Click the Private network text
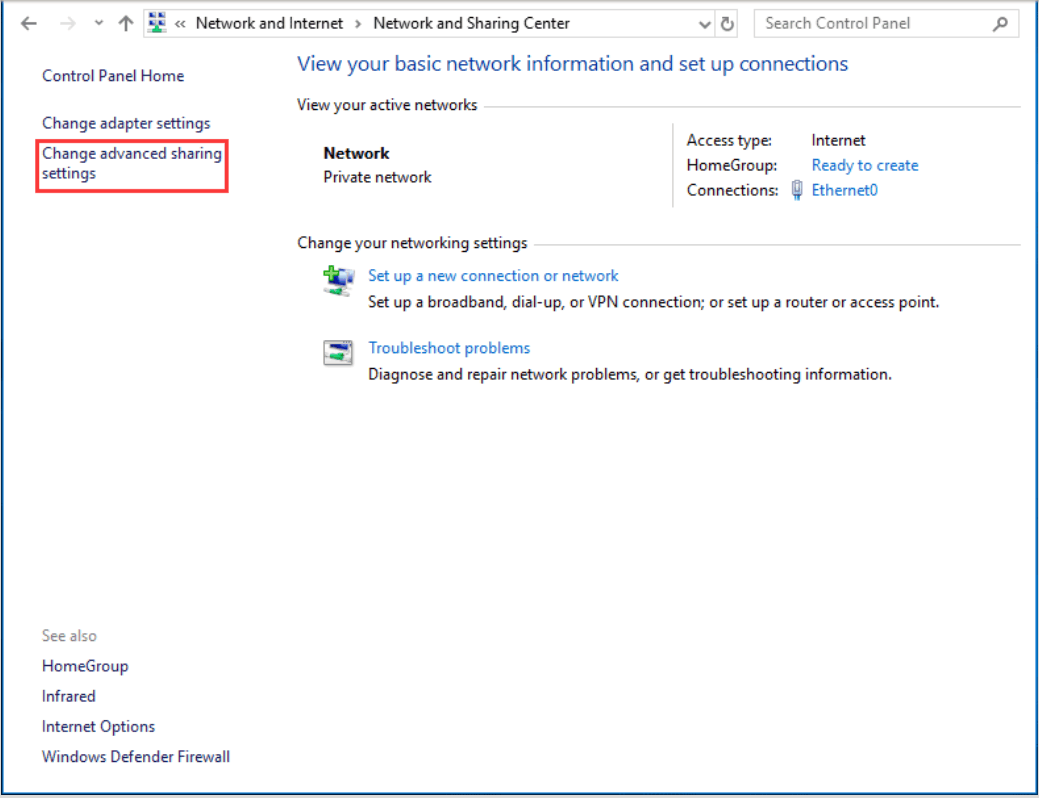 pyautogui.click(x=377, y=178)
